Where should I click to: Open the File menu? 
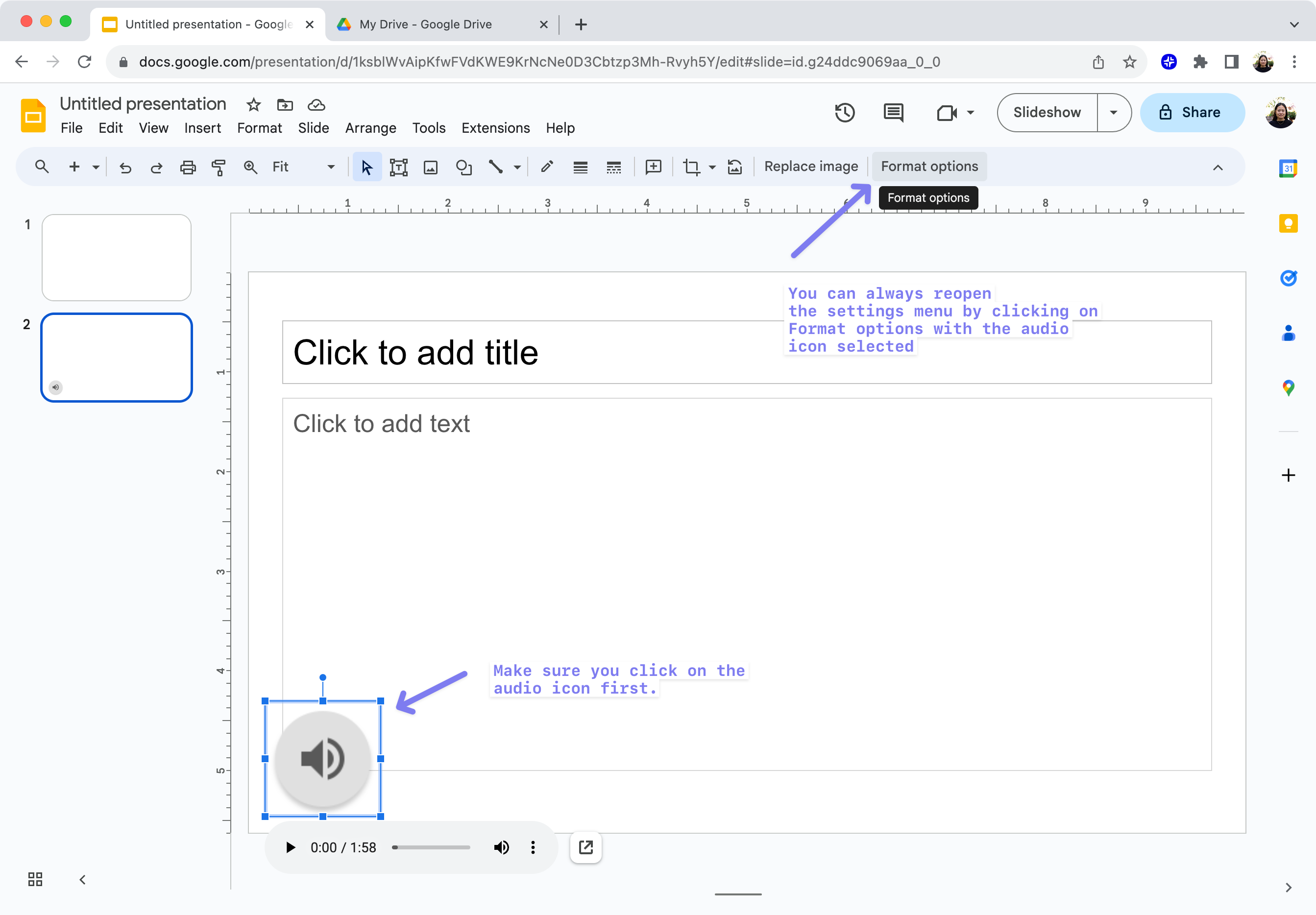pyautogui.click(x=72, y=128)
